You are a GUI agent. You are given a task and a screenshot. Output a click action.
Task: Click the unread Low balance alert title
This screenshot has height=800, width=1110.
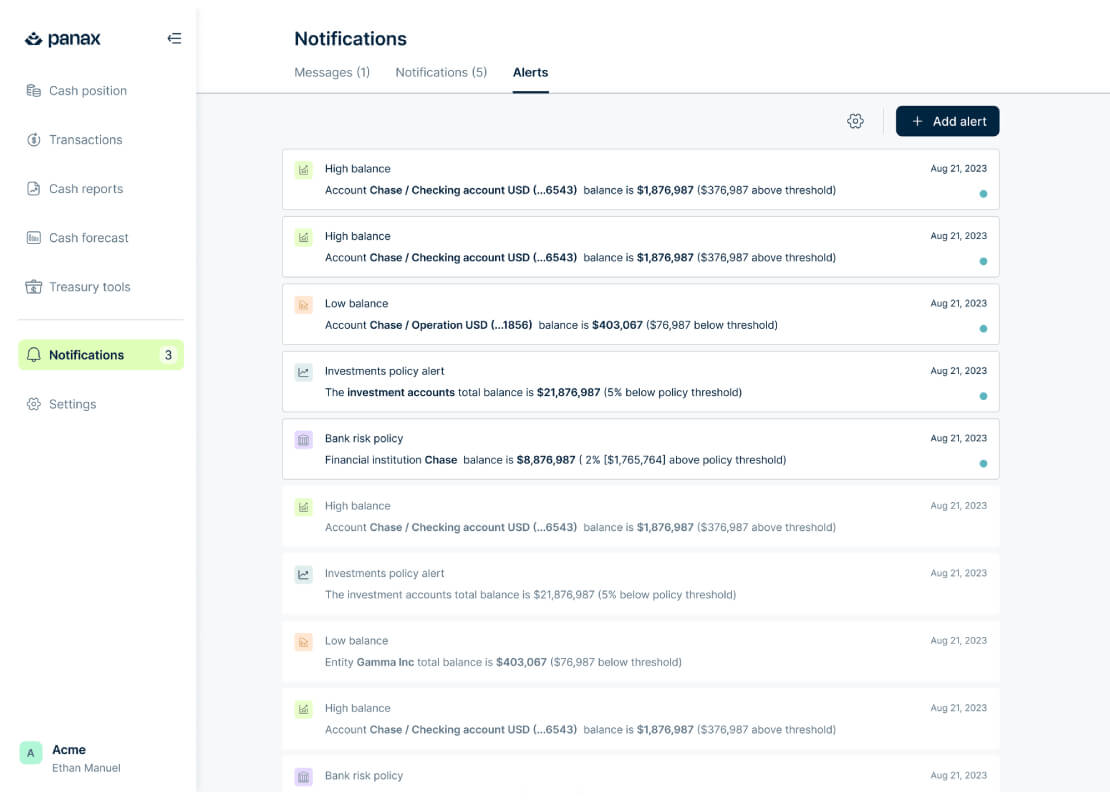(x=356, y=304)
